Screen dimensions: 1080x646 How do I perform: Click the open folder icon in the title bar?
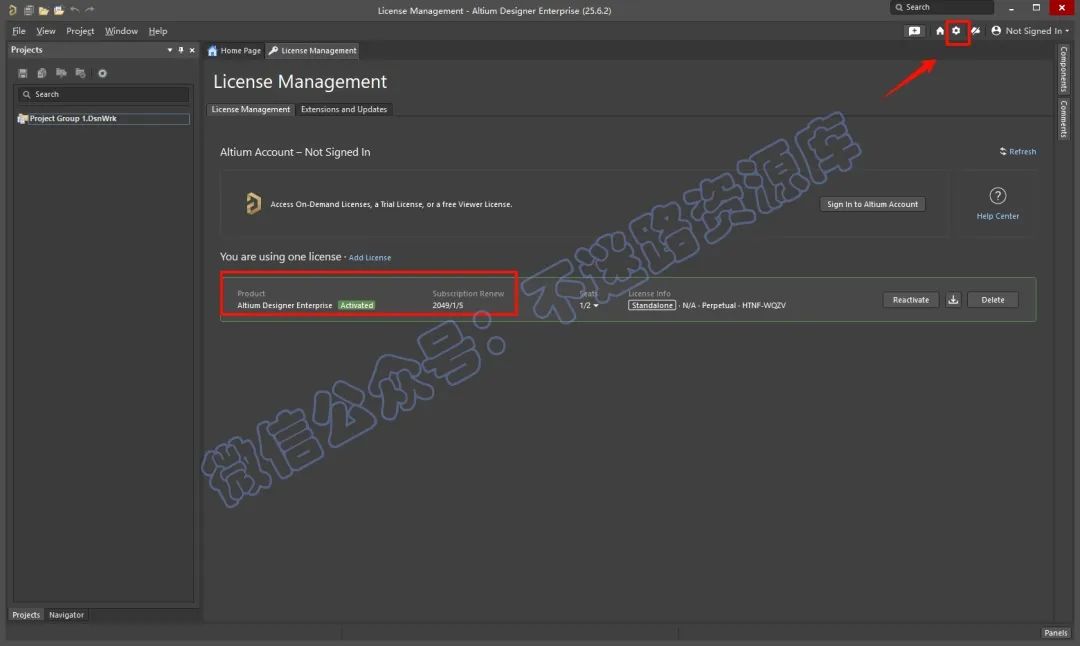click(x=43, y=10)
